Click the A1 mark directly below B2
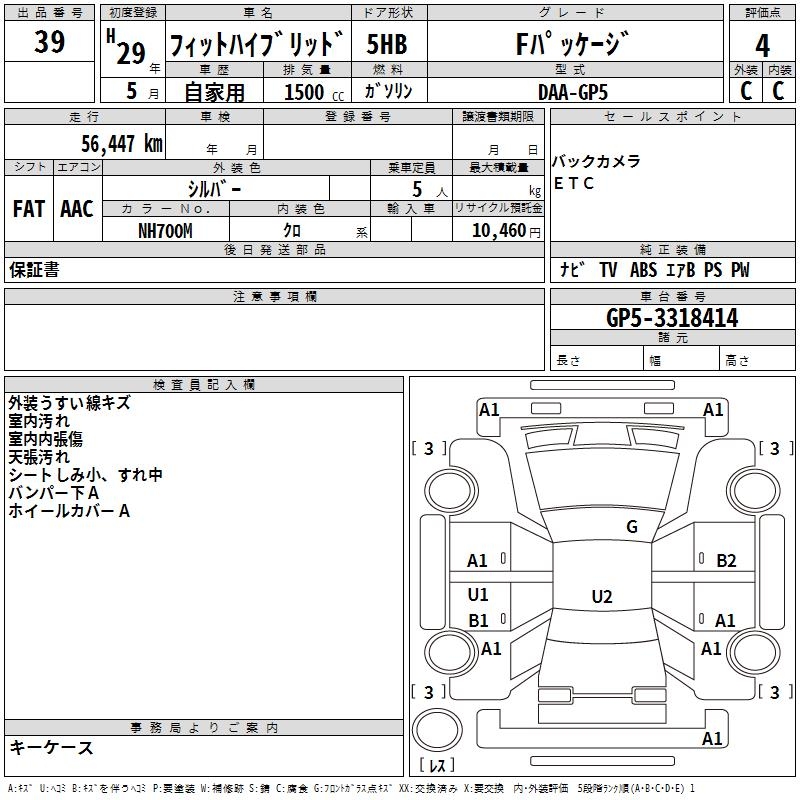Image resolution: width=800 pixels, height=800 pixels. [725, 620]
